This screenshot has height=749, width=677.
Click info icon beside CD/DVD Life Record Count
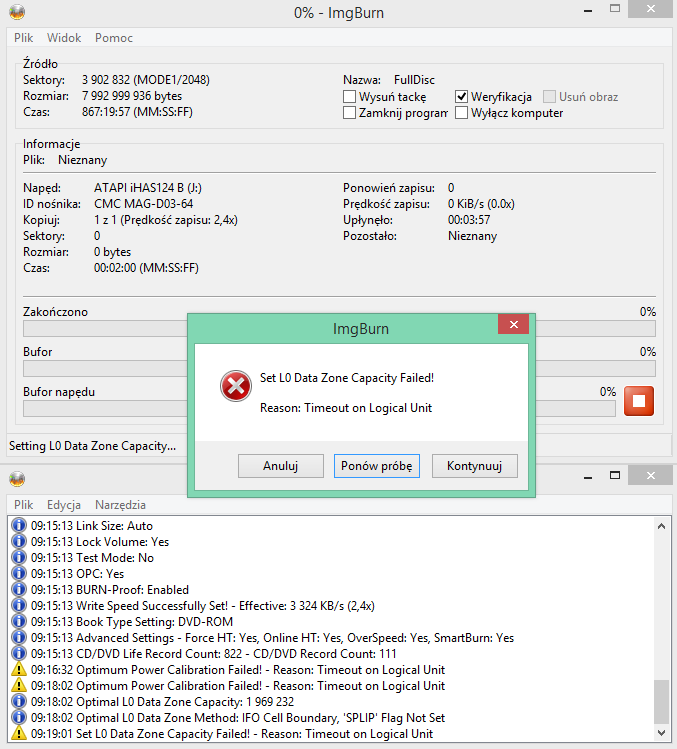[x=19, y=653]
